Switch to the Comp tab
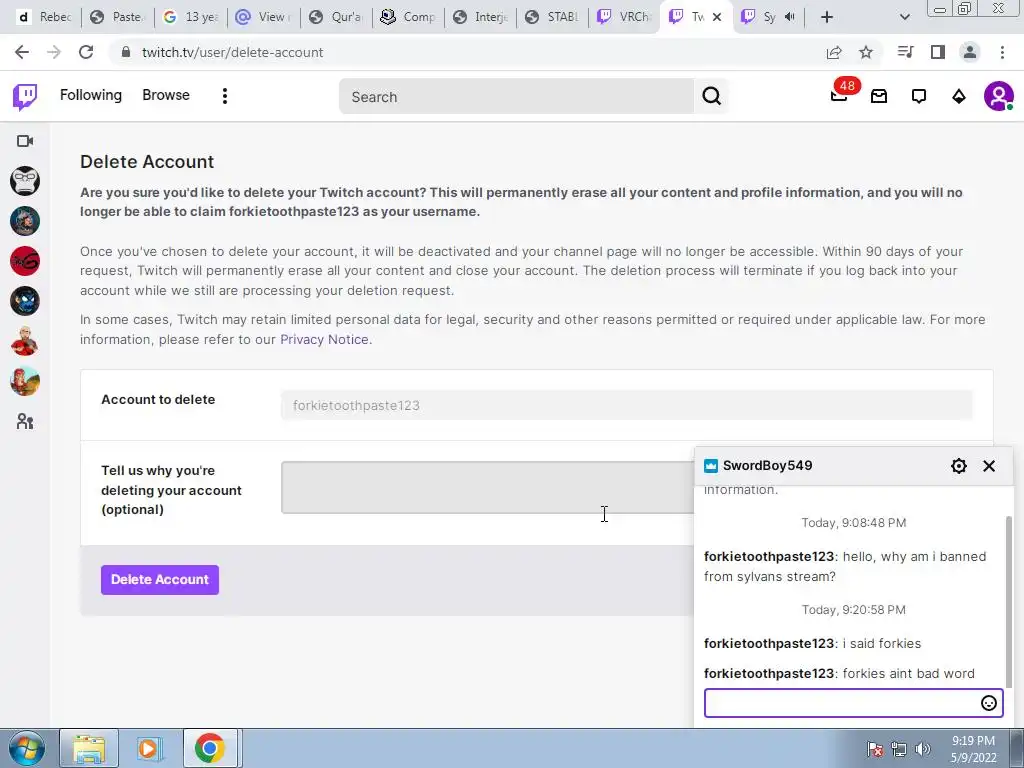 click(409, 17)
